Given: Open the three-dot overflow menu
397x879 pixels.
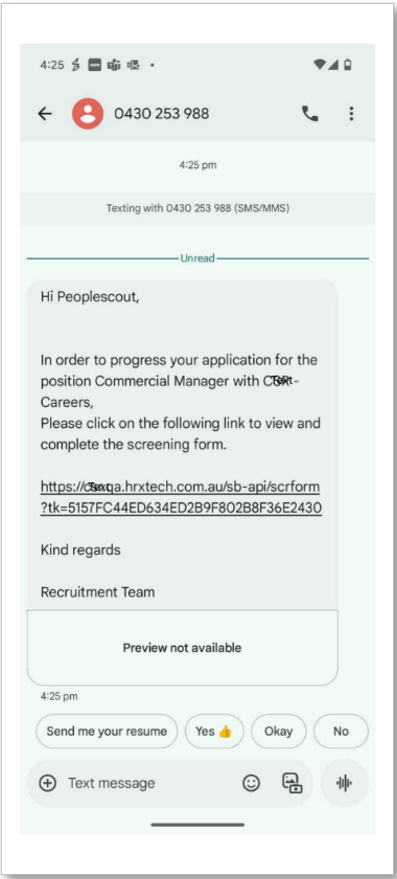Looking at the screenshot, I should click(x=351, y=114).
